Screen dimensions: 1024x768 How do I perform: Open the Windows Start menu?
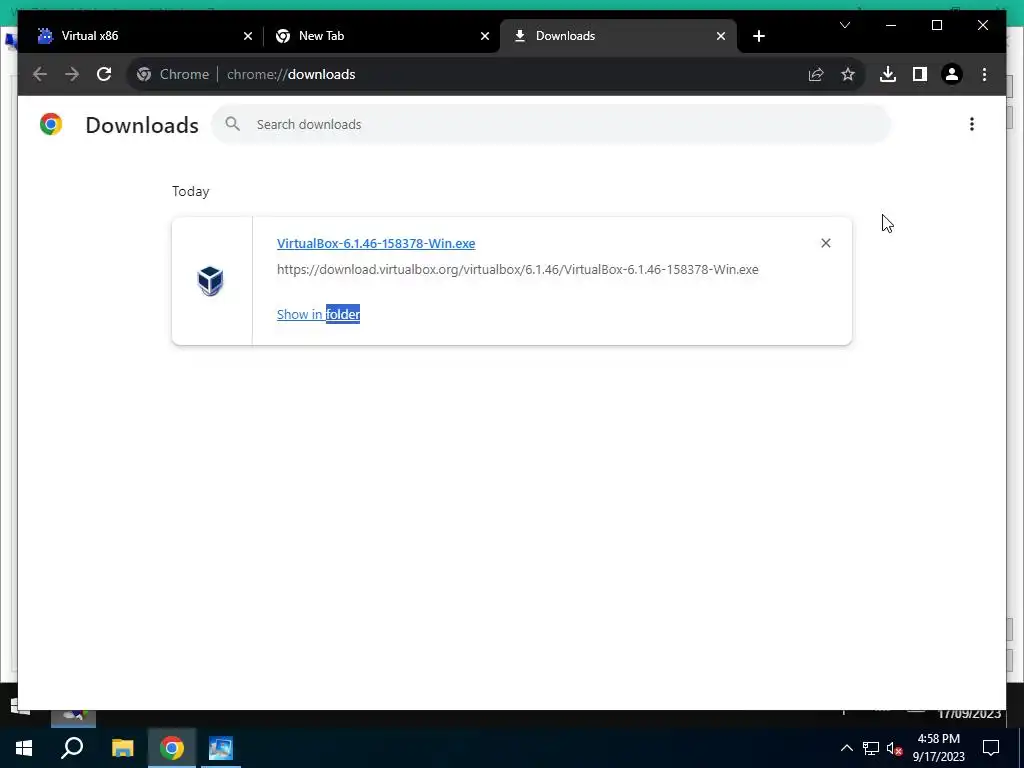24,748
